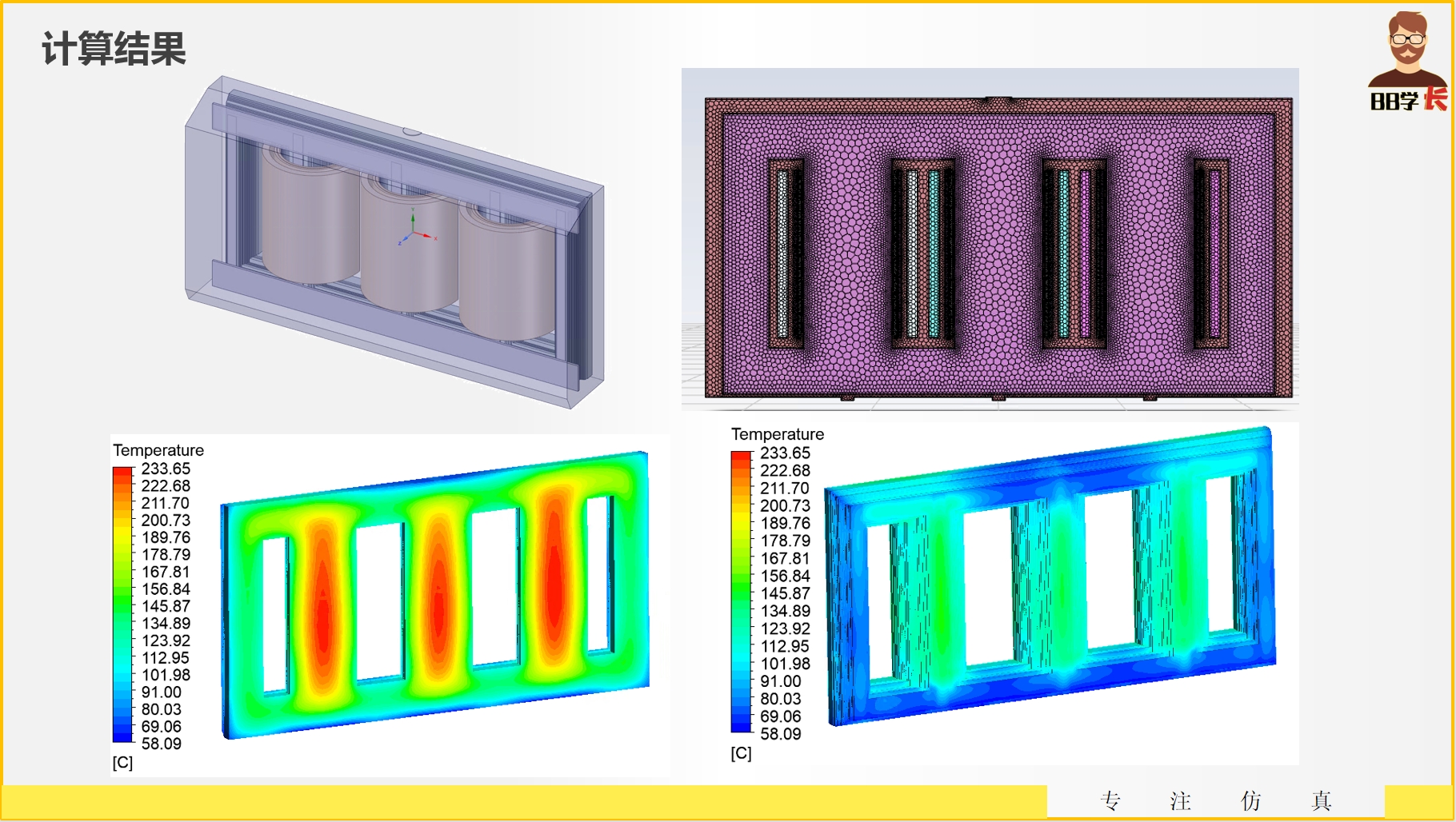Screen dimensions: 1456x822
Task: Select the 计算结果 slide title
Action: [x=114, y=50]
